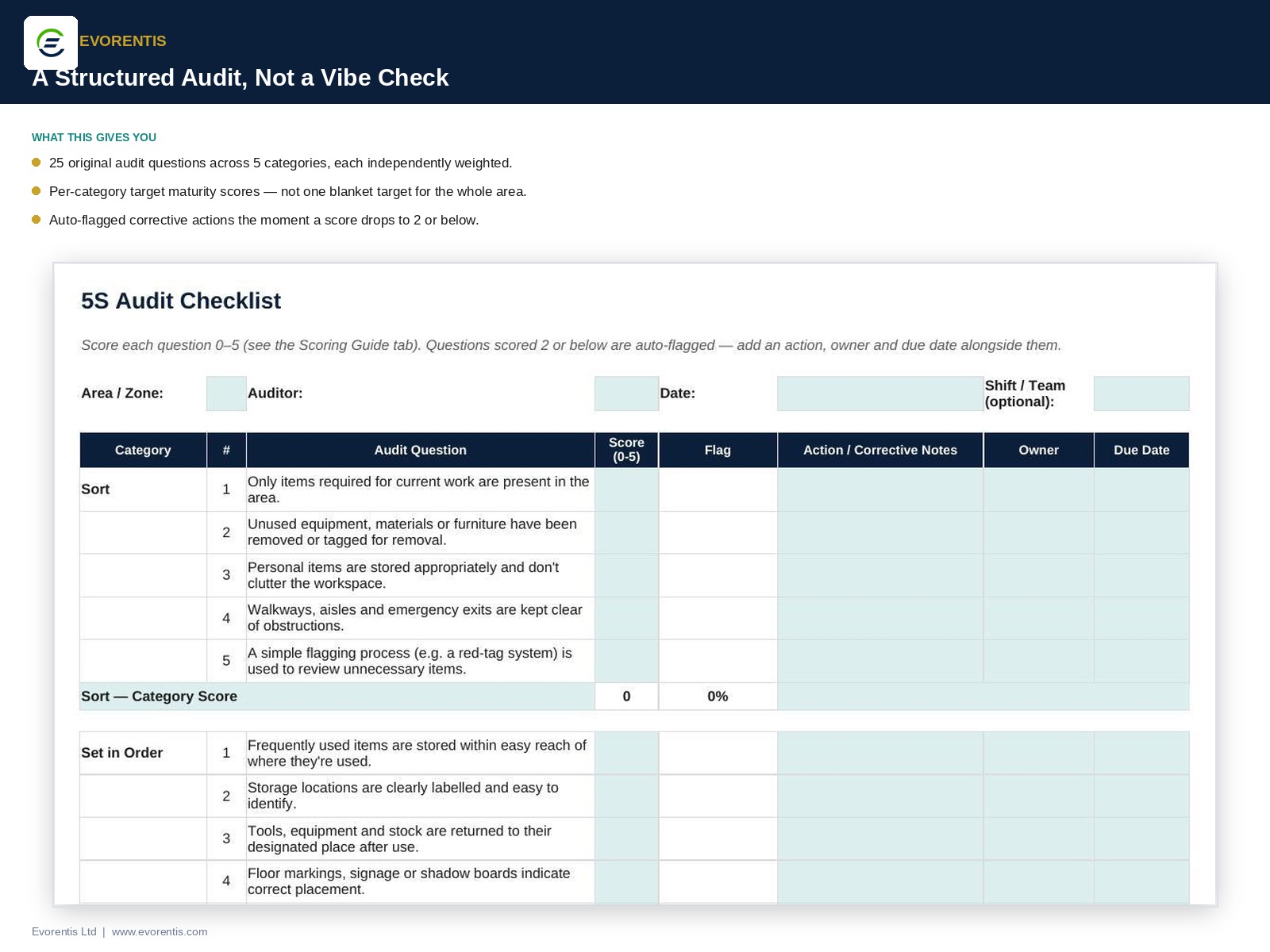1270x952 pixels.
Task: Click the Sort category cell
Action: coord(143,489)
